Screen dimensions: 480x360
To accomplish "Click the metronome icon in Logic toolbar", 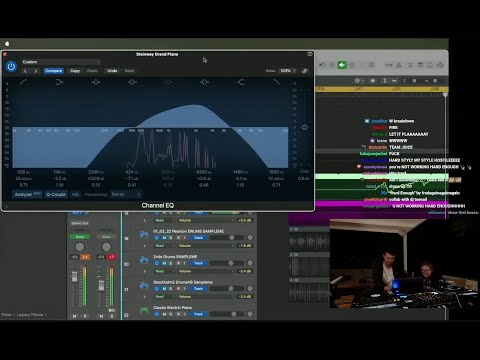I will pyautogui.click(x=398, y=65).
